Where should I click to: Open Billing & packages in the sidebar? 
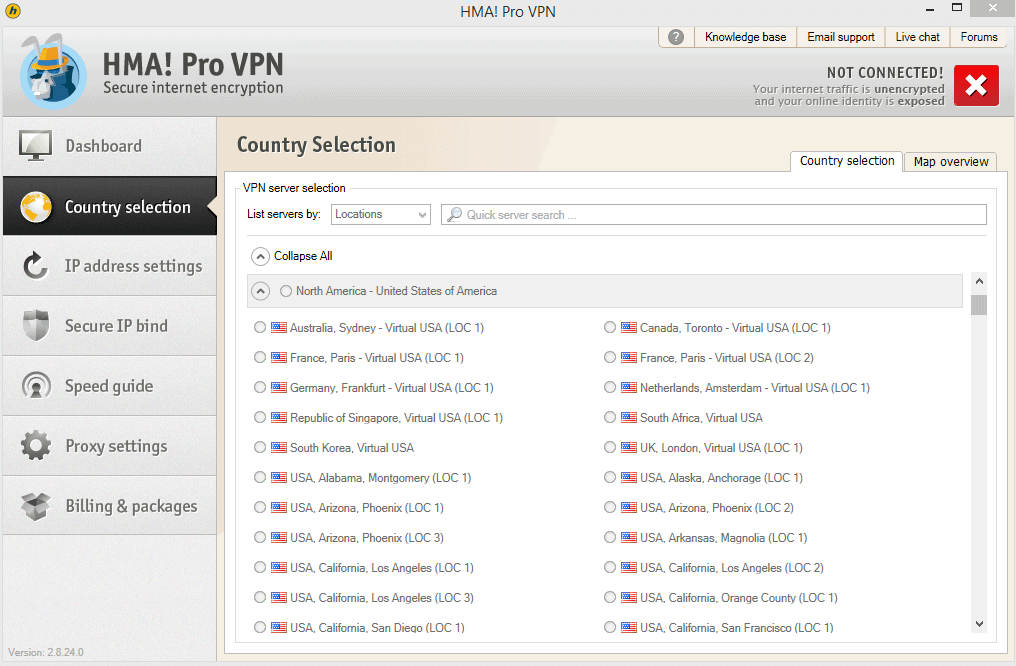(x=110, y=506)
